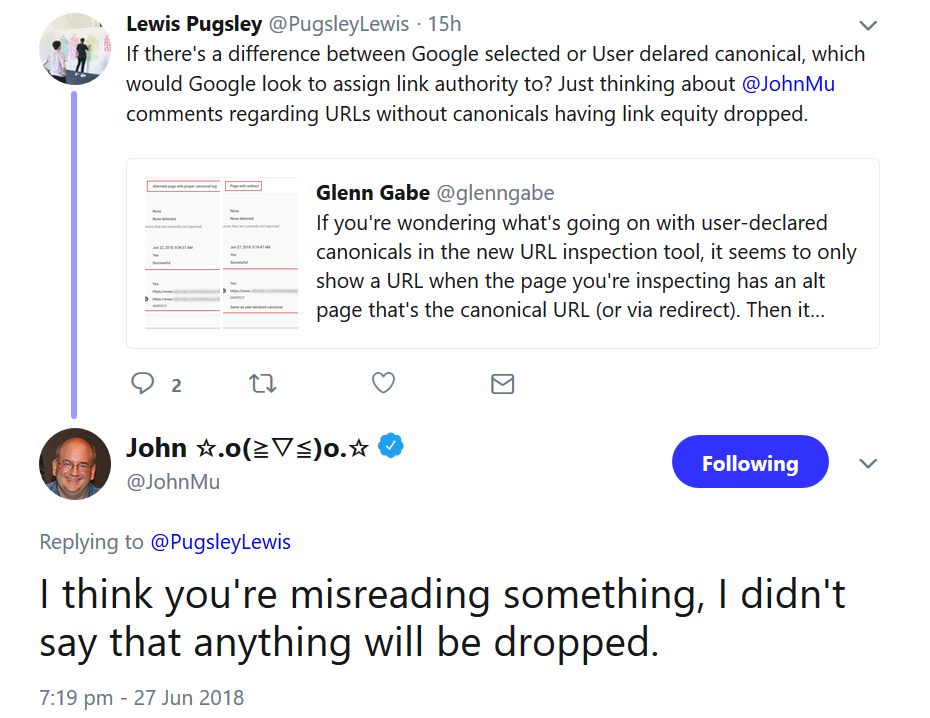Click John's blue verified badge
The height and width of the screenshot is (718, 930).
(390, 447)
